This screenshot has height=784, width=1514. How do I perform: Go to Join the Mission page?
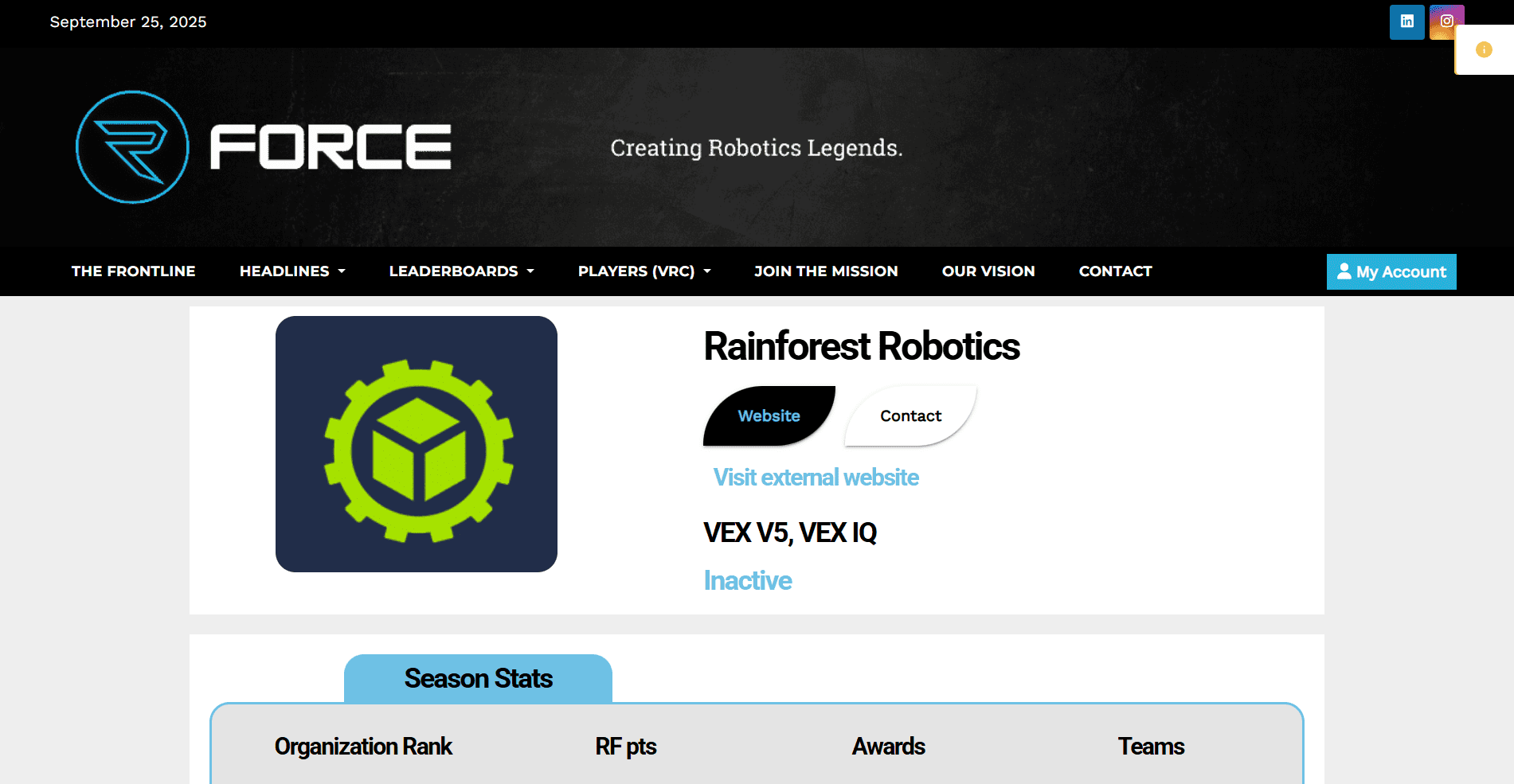pyautogui.click(x=826, y=271)
